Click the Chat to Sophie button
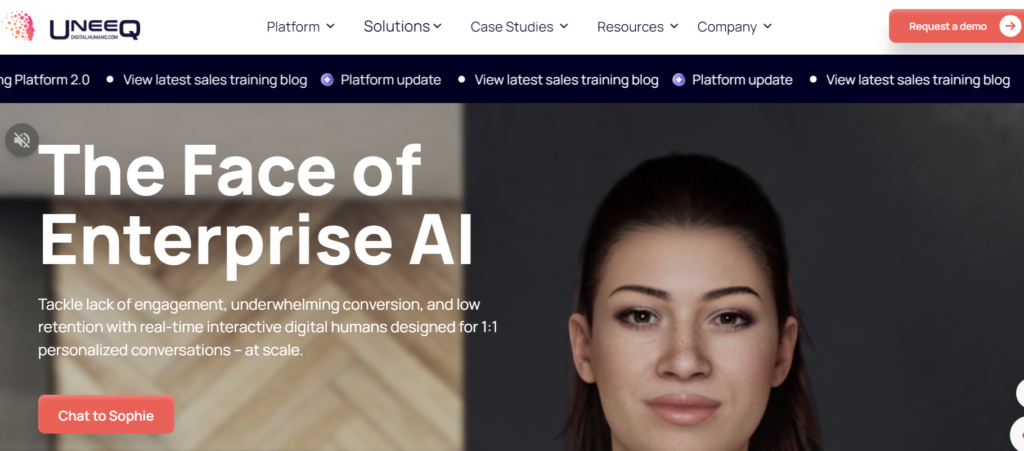1024x451 pixels. 106,415
